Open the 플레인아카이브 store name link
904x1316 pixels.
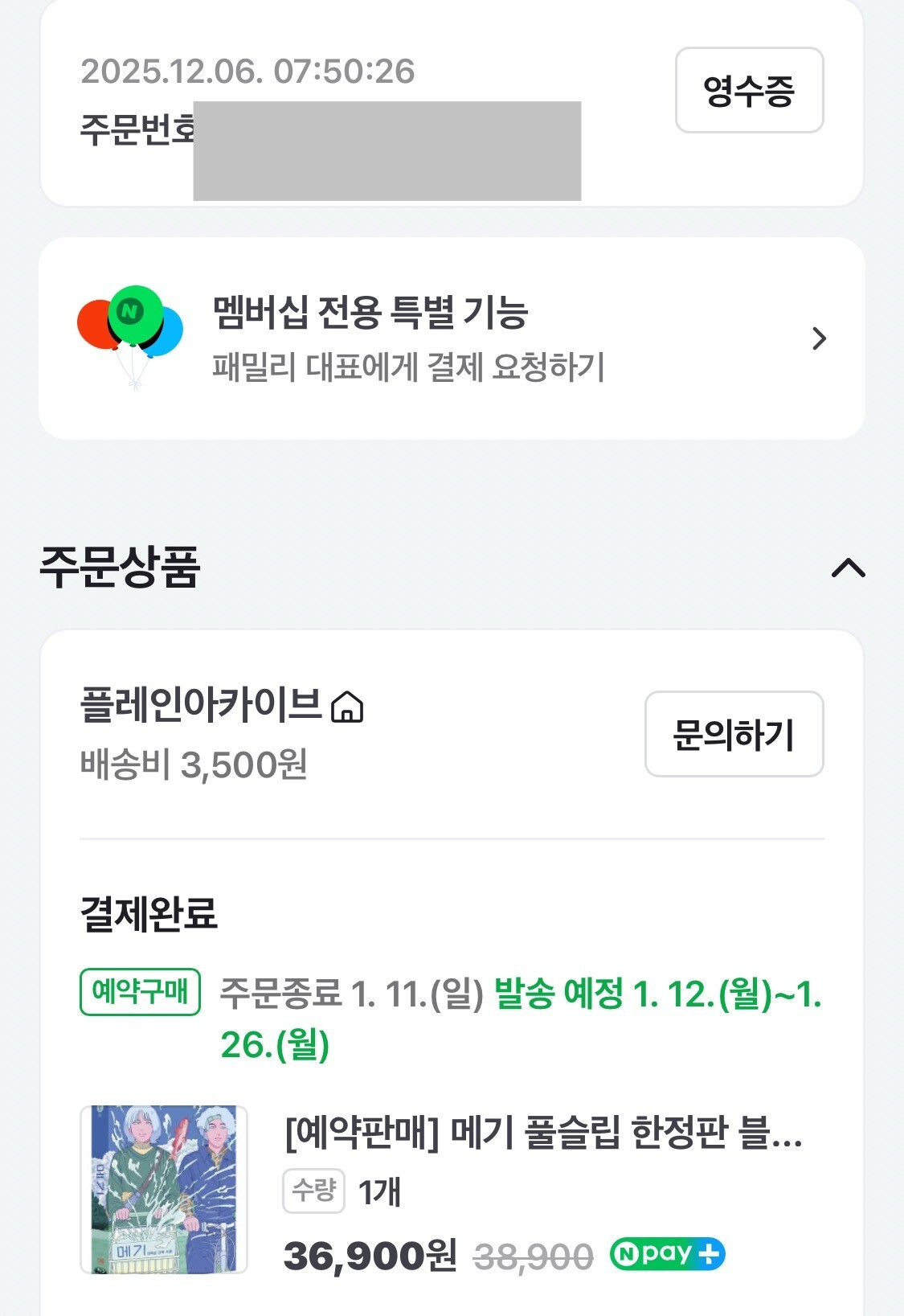pyautogui.click(x=201, y=705)
